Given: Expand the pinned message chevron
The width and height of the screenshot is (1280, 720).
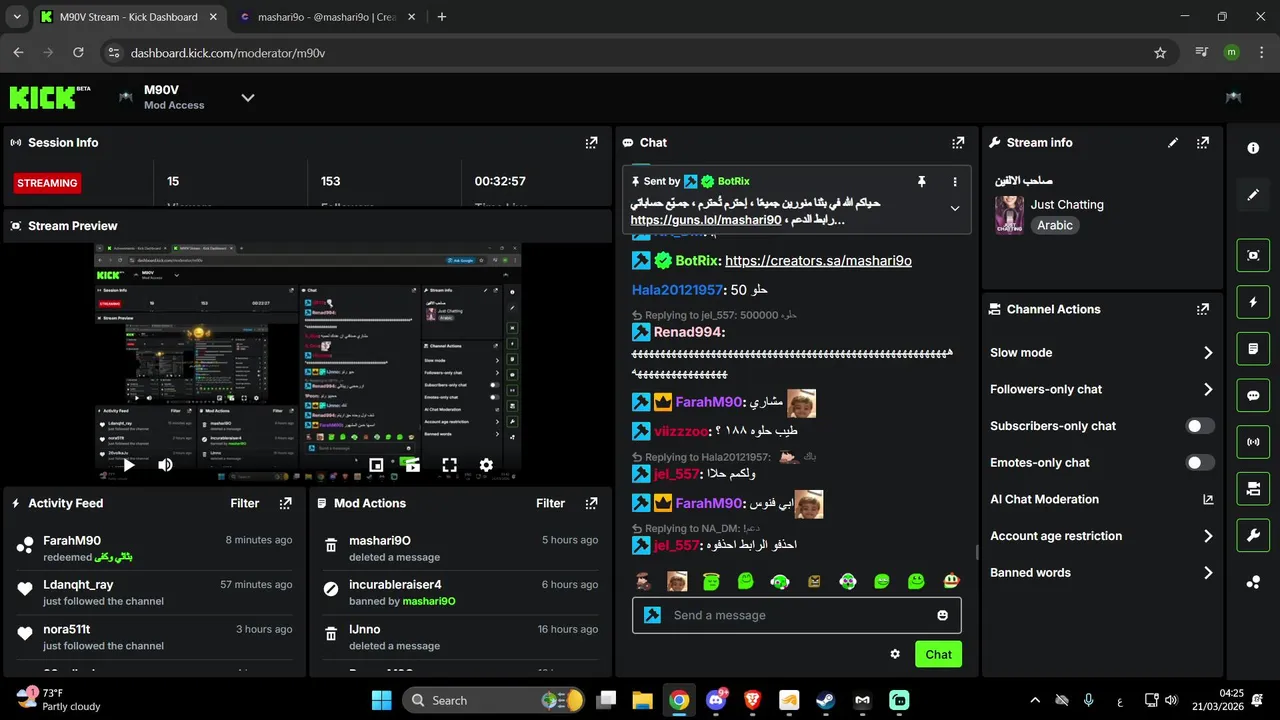Looking at the screenshot, I should click(955, 209).
